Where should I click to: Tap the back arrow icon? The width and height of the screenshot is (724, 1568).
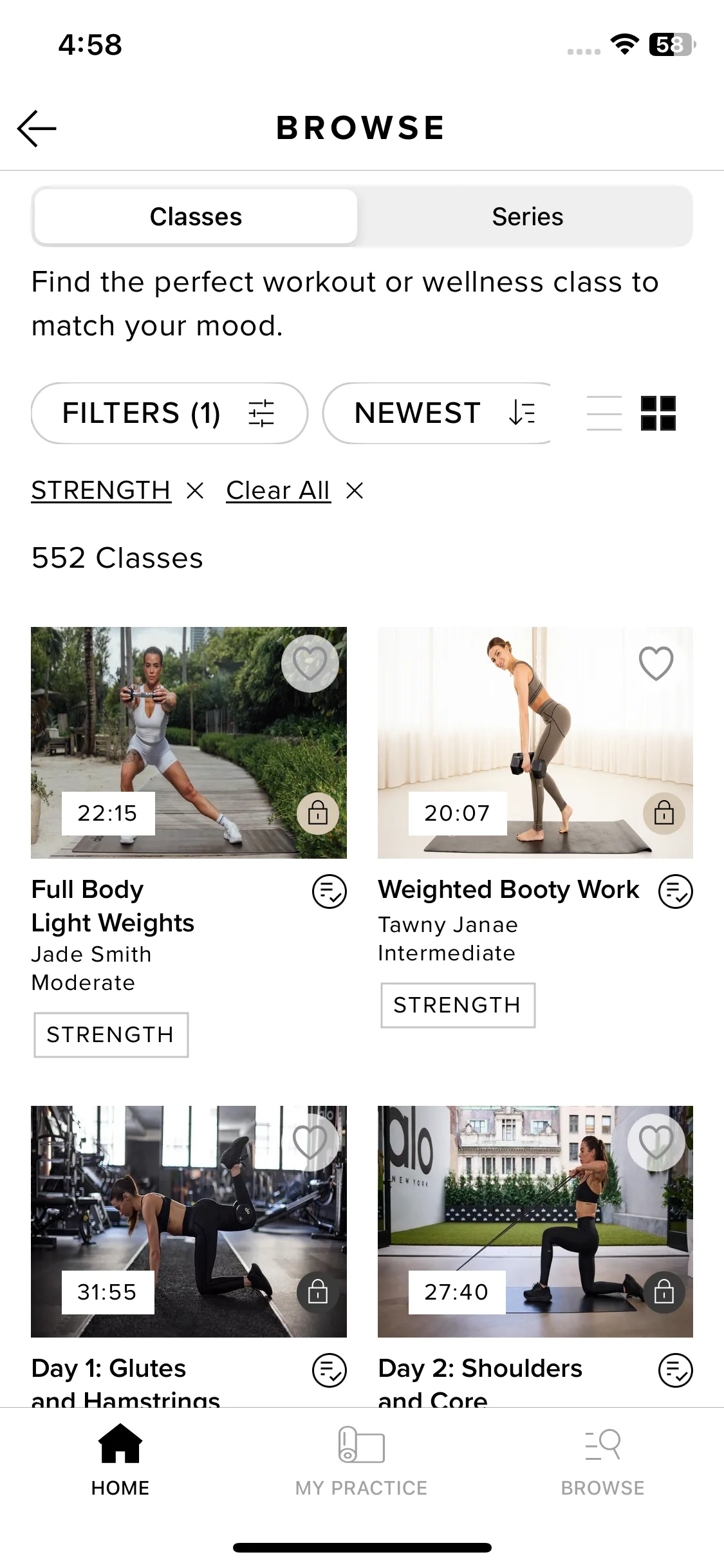[37, 128]
